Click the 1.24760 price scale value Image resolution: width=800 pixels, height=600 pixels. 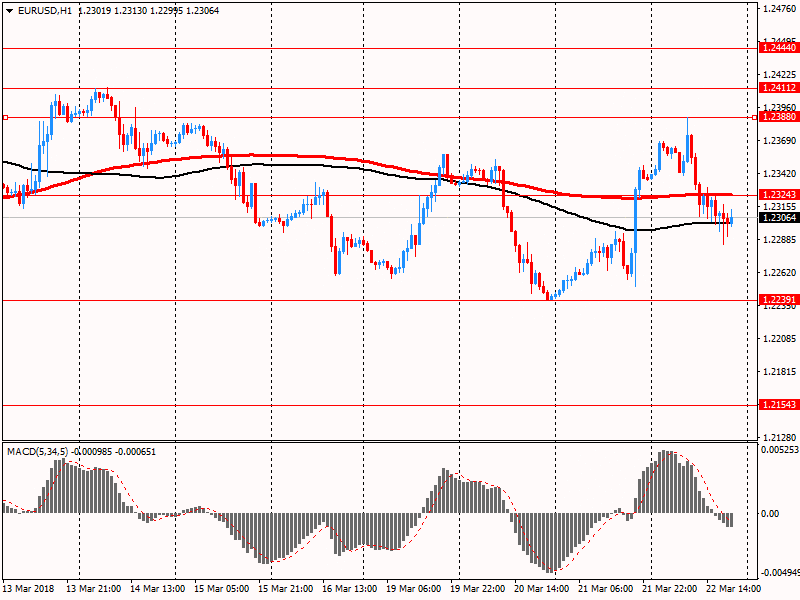click(780, 8)
